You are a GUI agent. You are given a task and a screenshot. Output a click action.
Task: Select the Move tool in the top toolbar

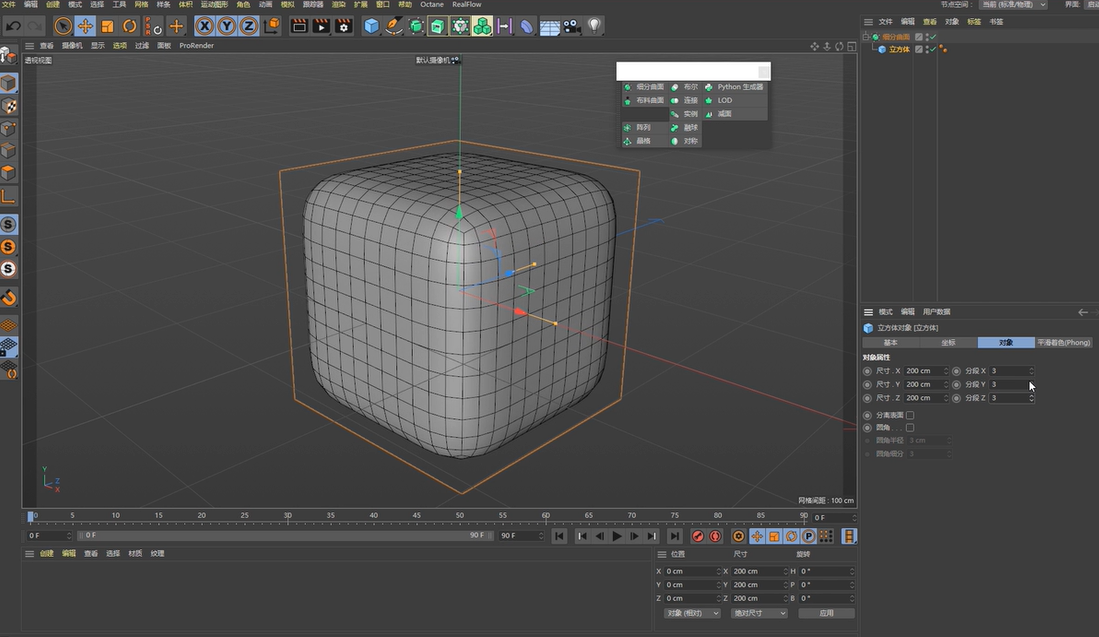(85, 26)
